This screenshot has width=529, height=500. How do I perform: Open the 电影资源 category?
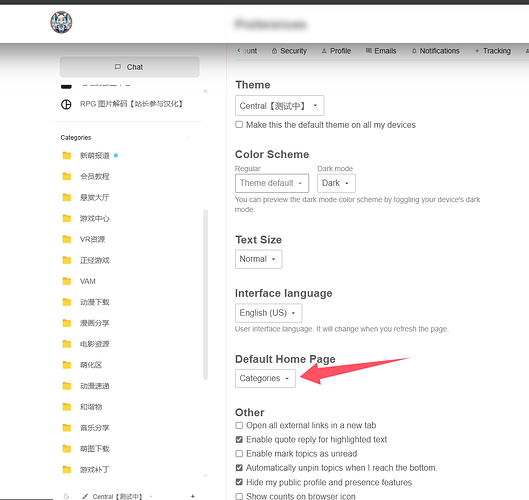click(x=95, y=344)
